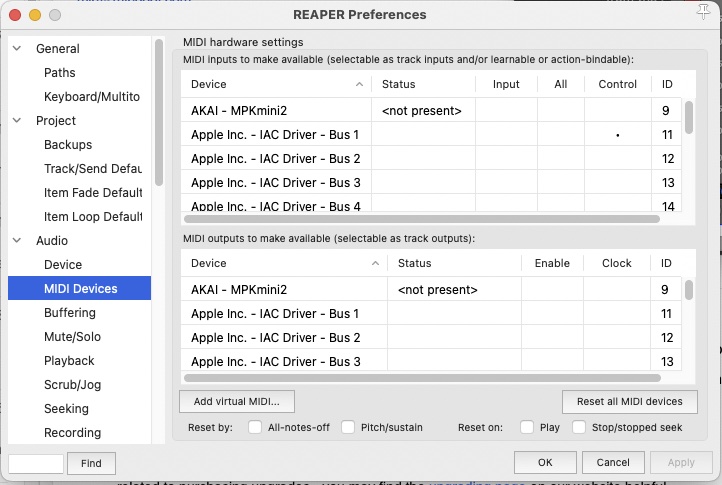Image resolution: width=722 pixels, height=485 pixels.
Task: Toggle the Control dot for IAC Driver Bus 1
Action: (x=618, y=135)
